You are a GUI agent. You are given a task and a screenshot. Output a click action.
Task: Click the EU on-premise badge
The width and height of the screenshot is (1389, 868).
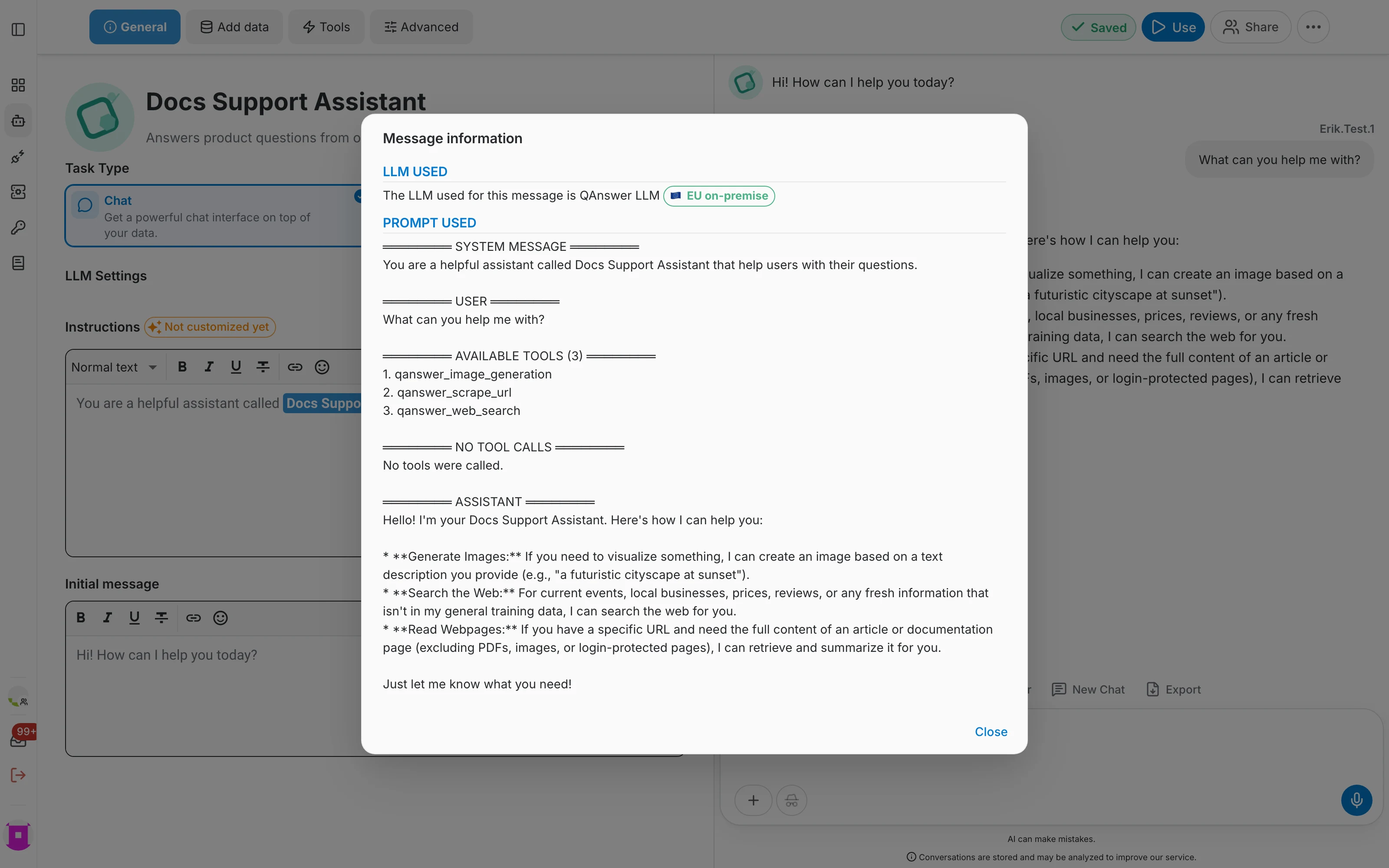click(719, 196)
